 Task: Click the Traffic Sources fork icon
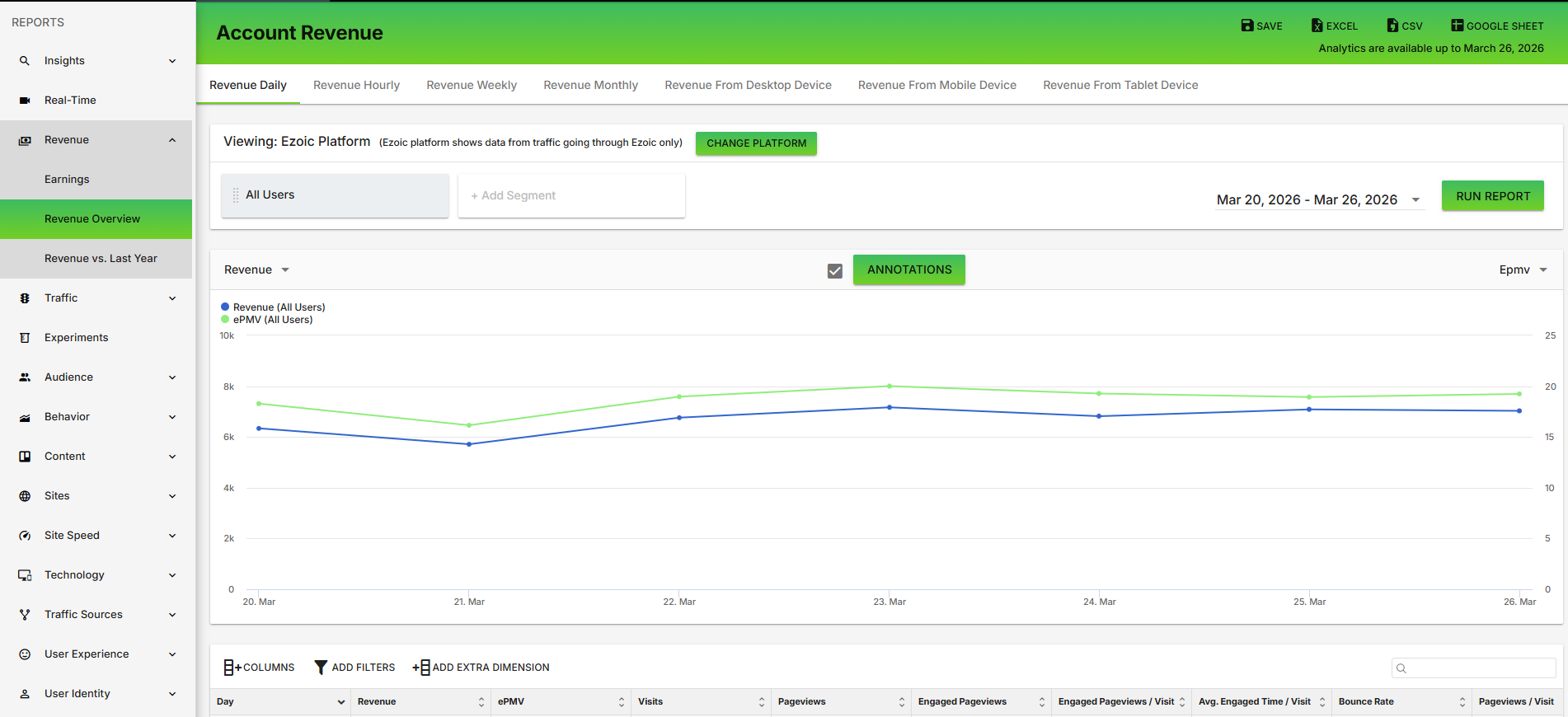[x=25, y=615]
